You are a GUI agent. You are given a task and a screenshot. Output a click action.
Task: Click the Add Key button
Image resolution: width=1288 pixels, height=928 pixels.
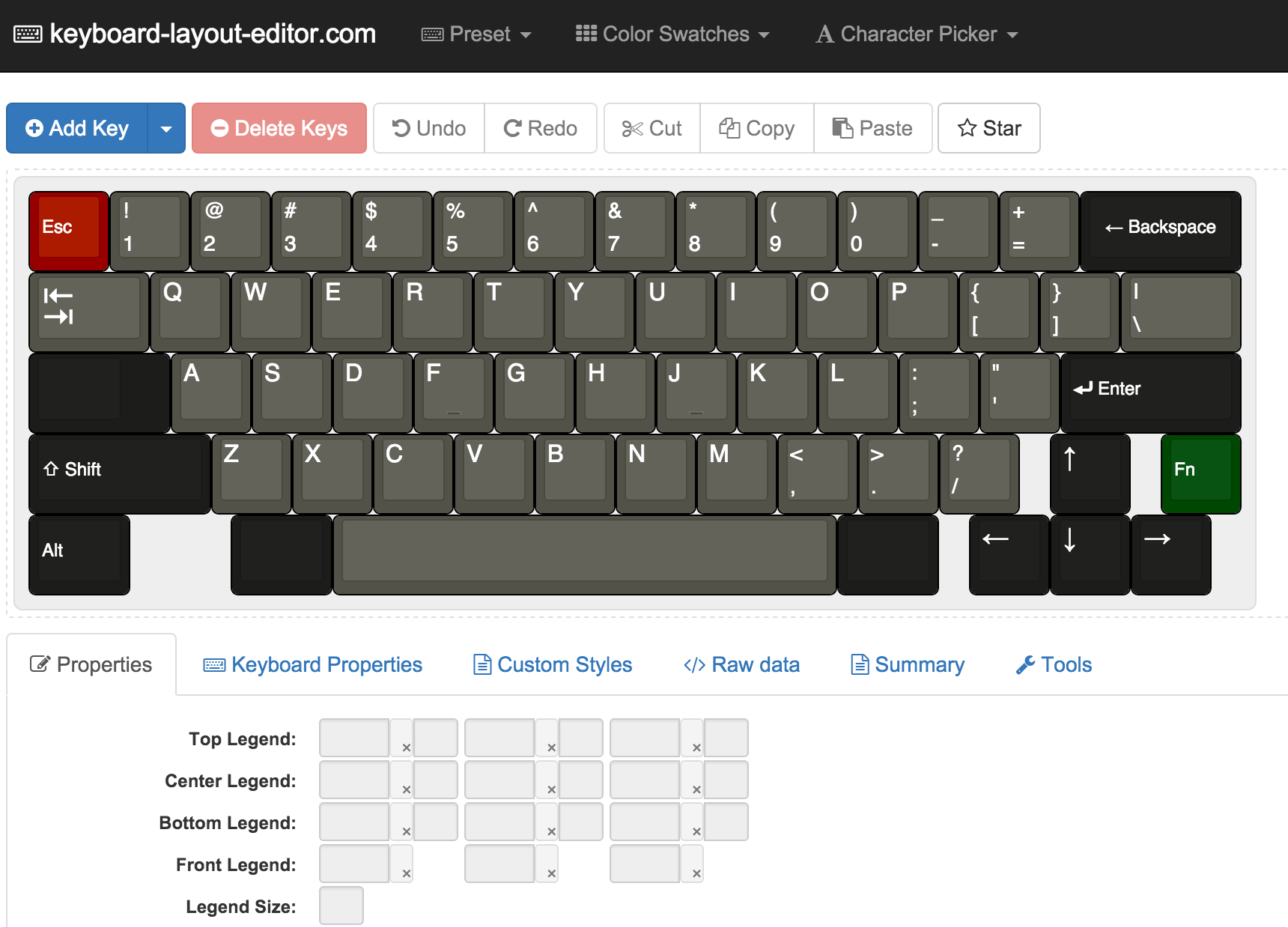[x=77, y=128]
